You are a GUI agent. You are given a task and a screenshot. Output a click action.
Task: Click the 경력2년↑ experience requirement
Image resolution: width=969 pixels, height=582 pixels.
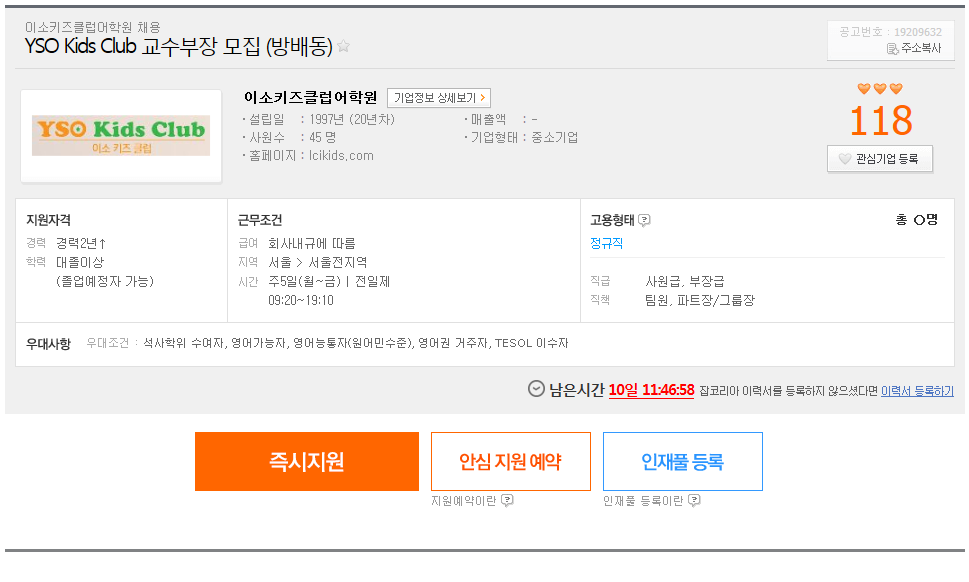pos(81,243)
